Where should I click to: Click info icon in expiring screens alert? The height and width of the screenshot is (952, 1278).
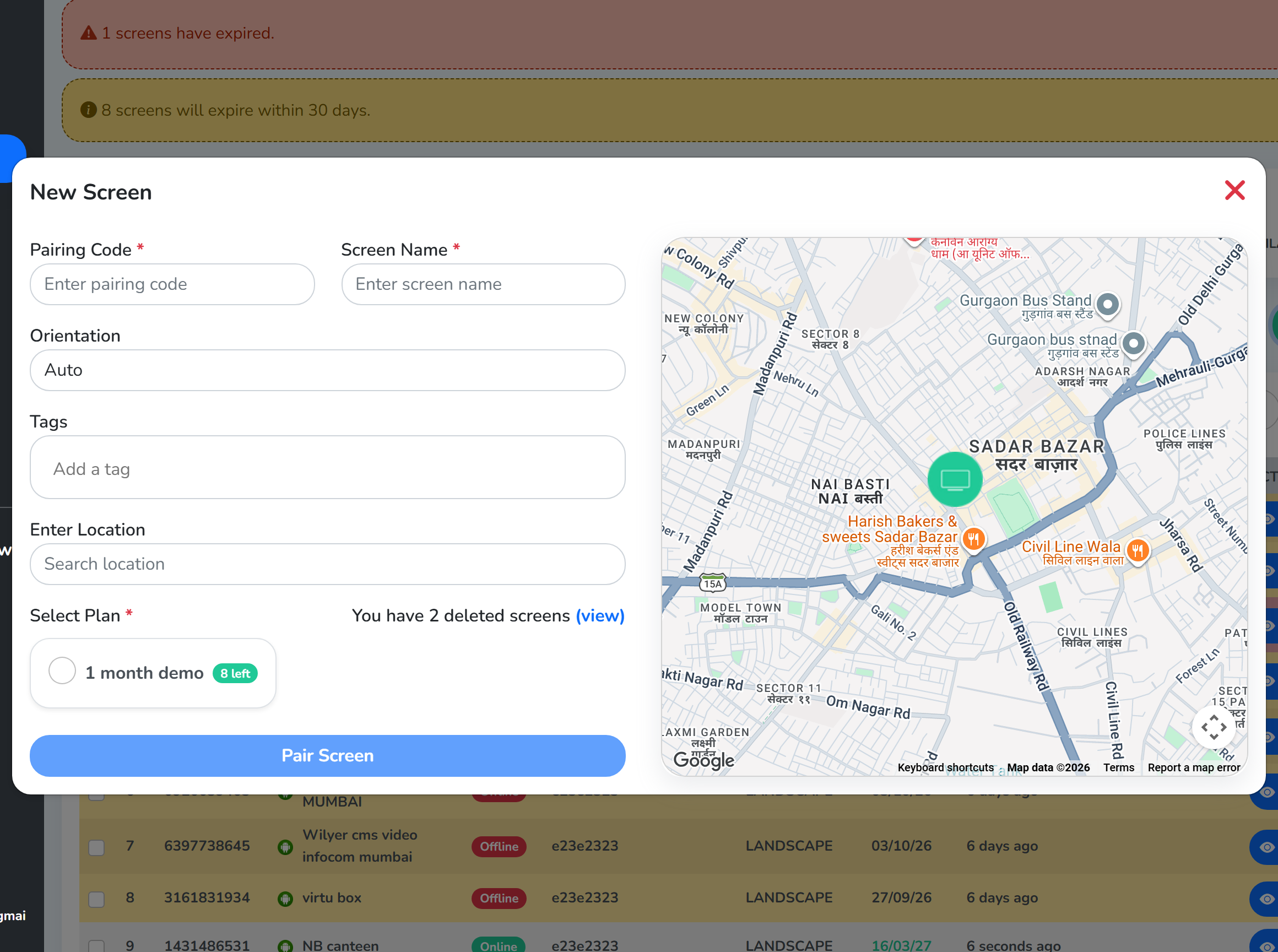click(x=88, y=110)
